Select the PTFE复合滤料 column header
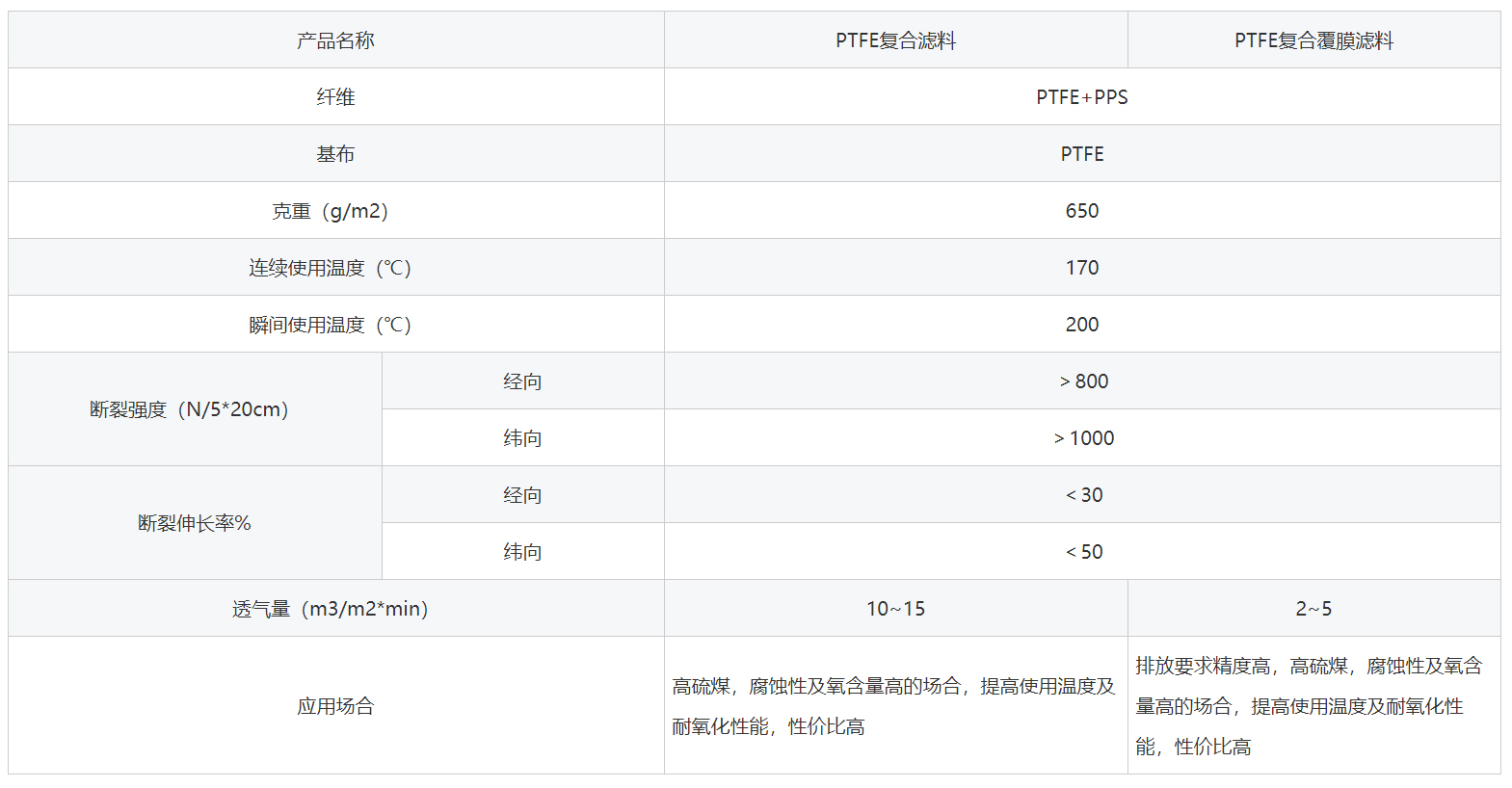Image resolution: width=1512 pixels, height=788 pixels. coord(895,40)
